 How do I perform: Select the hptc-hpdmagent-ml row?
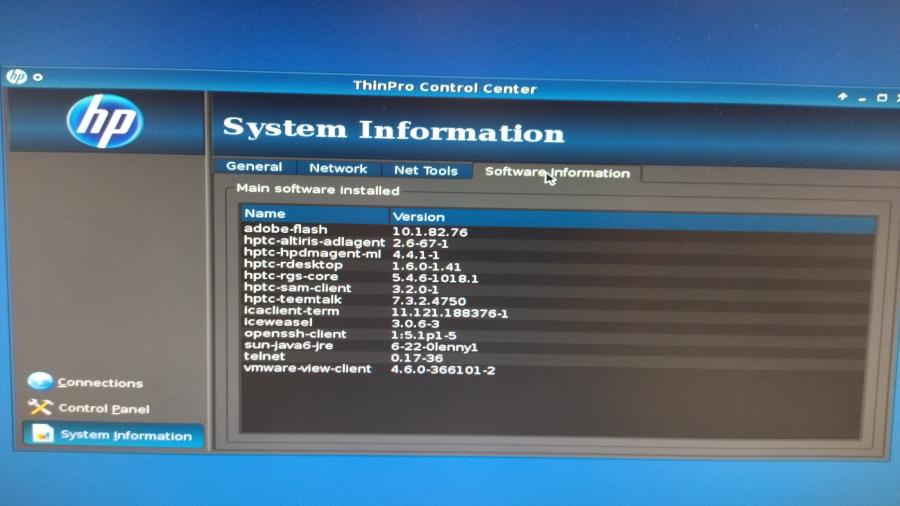(557, 254)
